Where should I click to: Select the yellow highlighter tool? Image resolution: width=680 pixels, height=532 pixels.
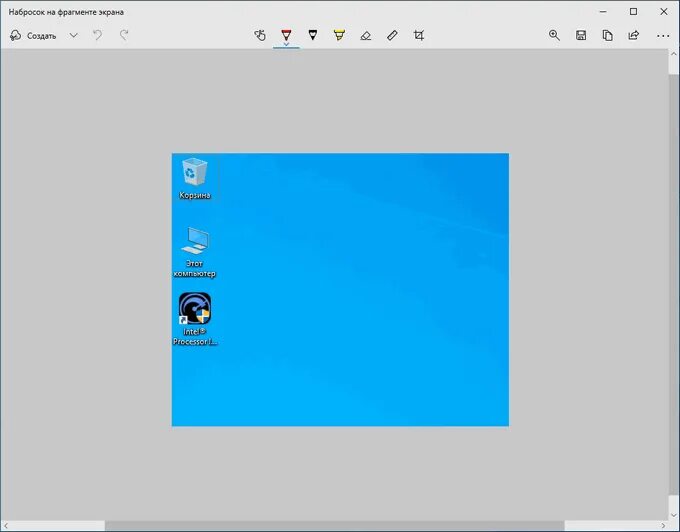[339, 35]
